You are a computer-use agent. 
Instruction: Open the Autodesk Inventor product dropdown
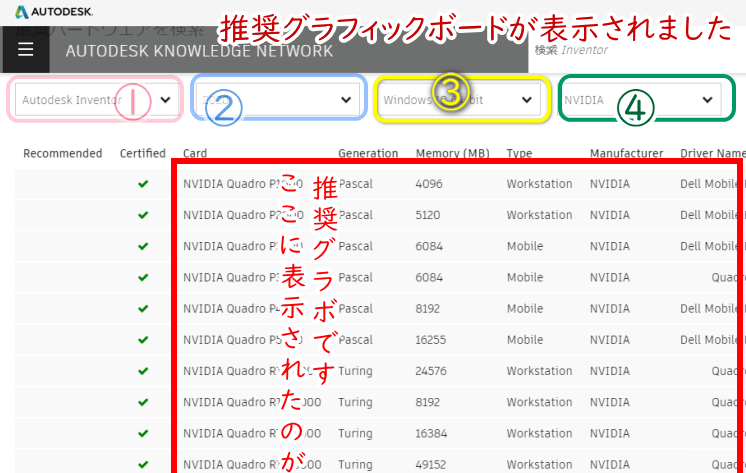[x=97, y=100]
